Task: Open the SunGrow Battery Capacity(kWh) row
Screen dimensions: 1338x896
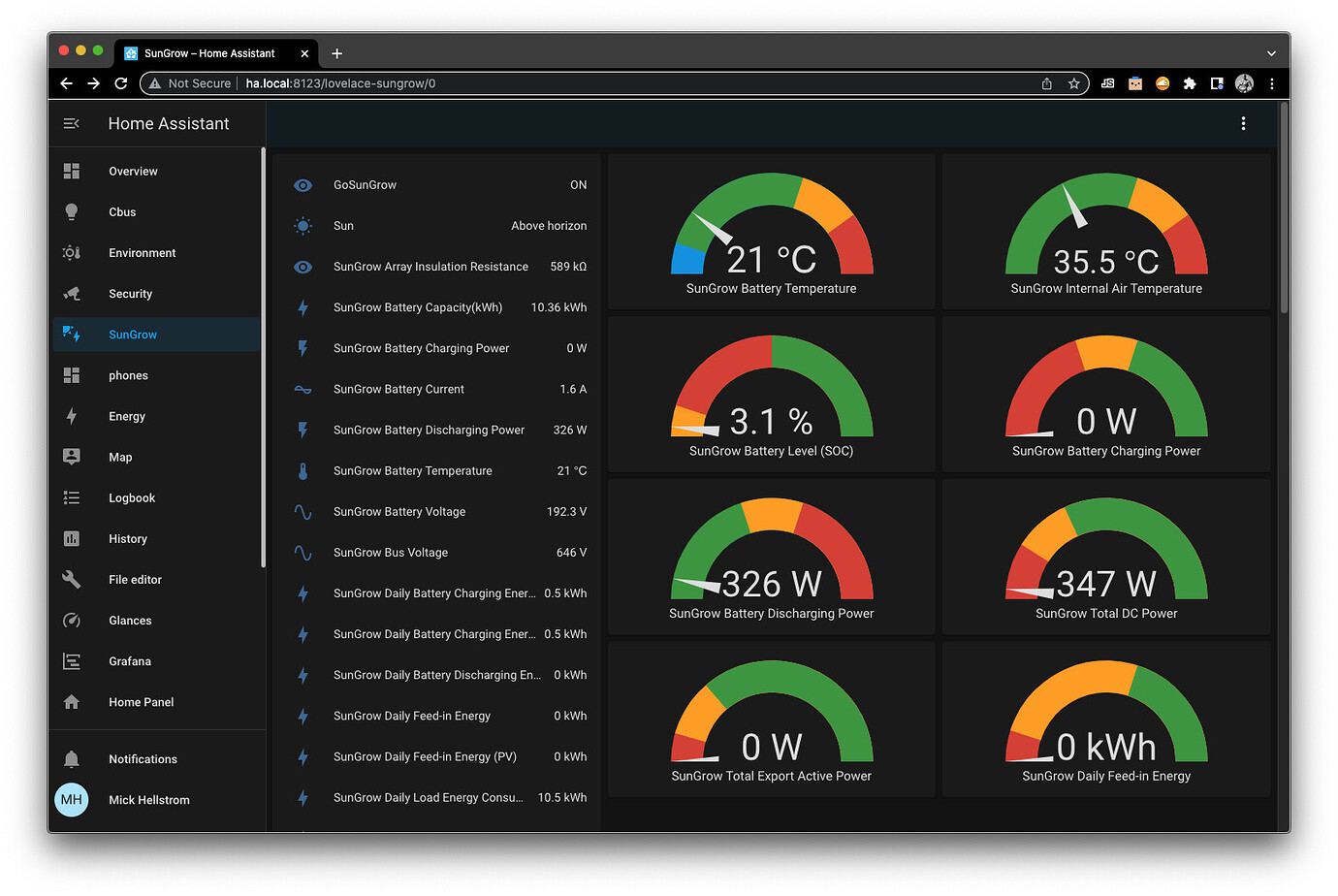Action: [439, 307]
